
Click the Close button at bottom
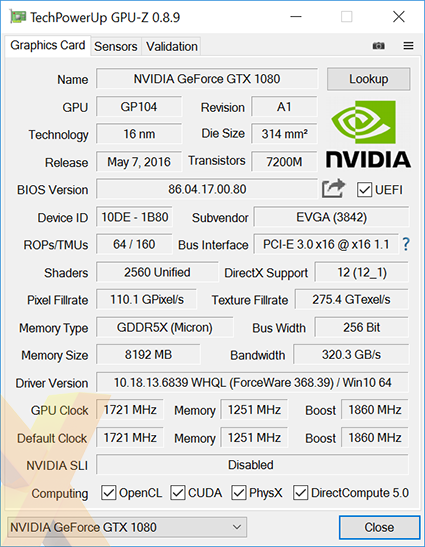(379, 527)
